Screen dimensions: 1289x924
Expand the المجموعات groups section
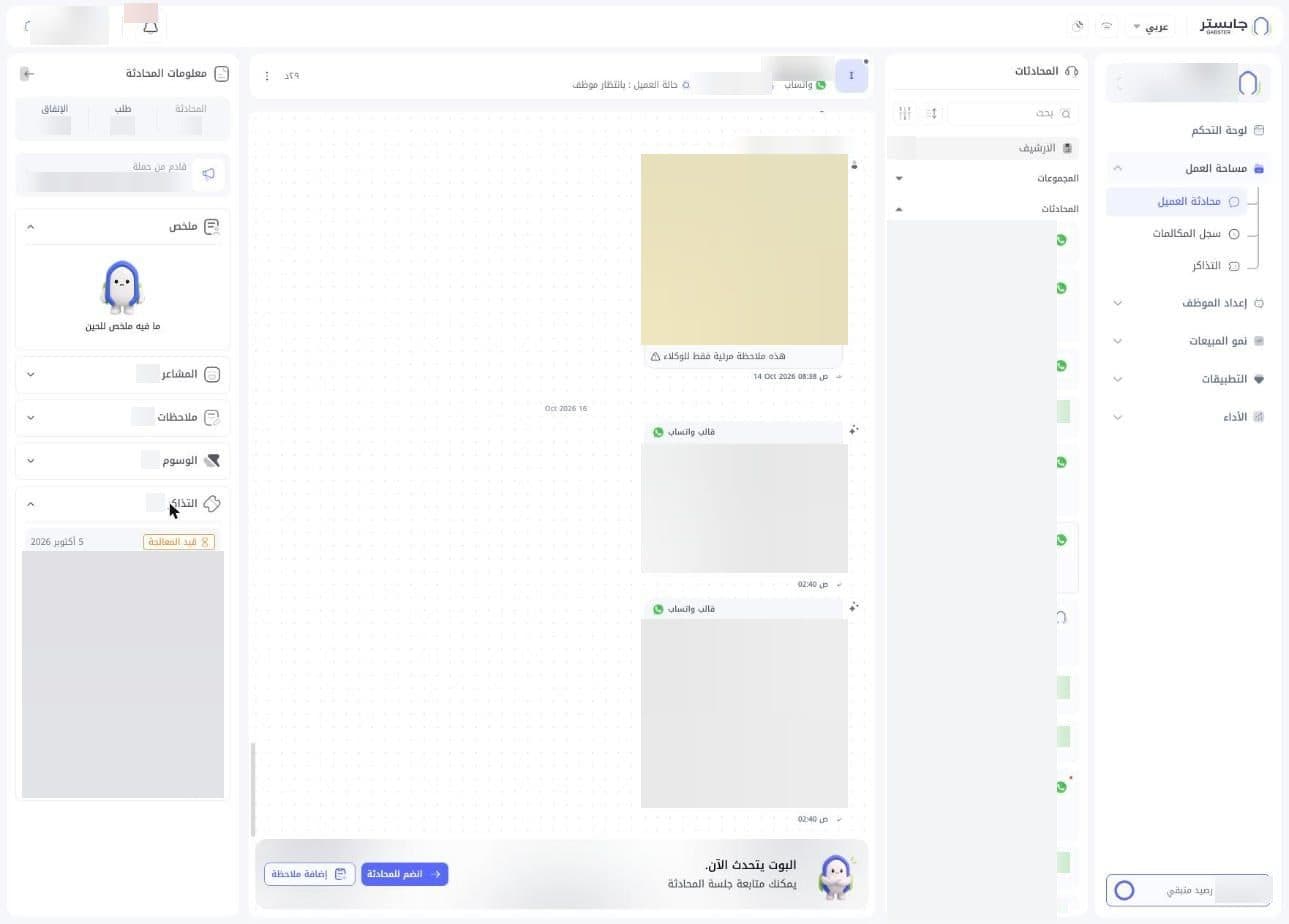899,178
